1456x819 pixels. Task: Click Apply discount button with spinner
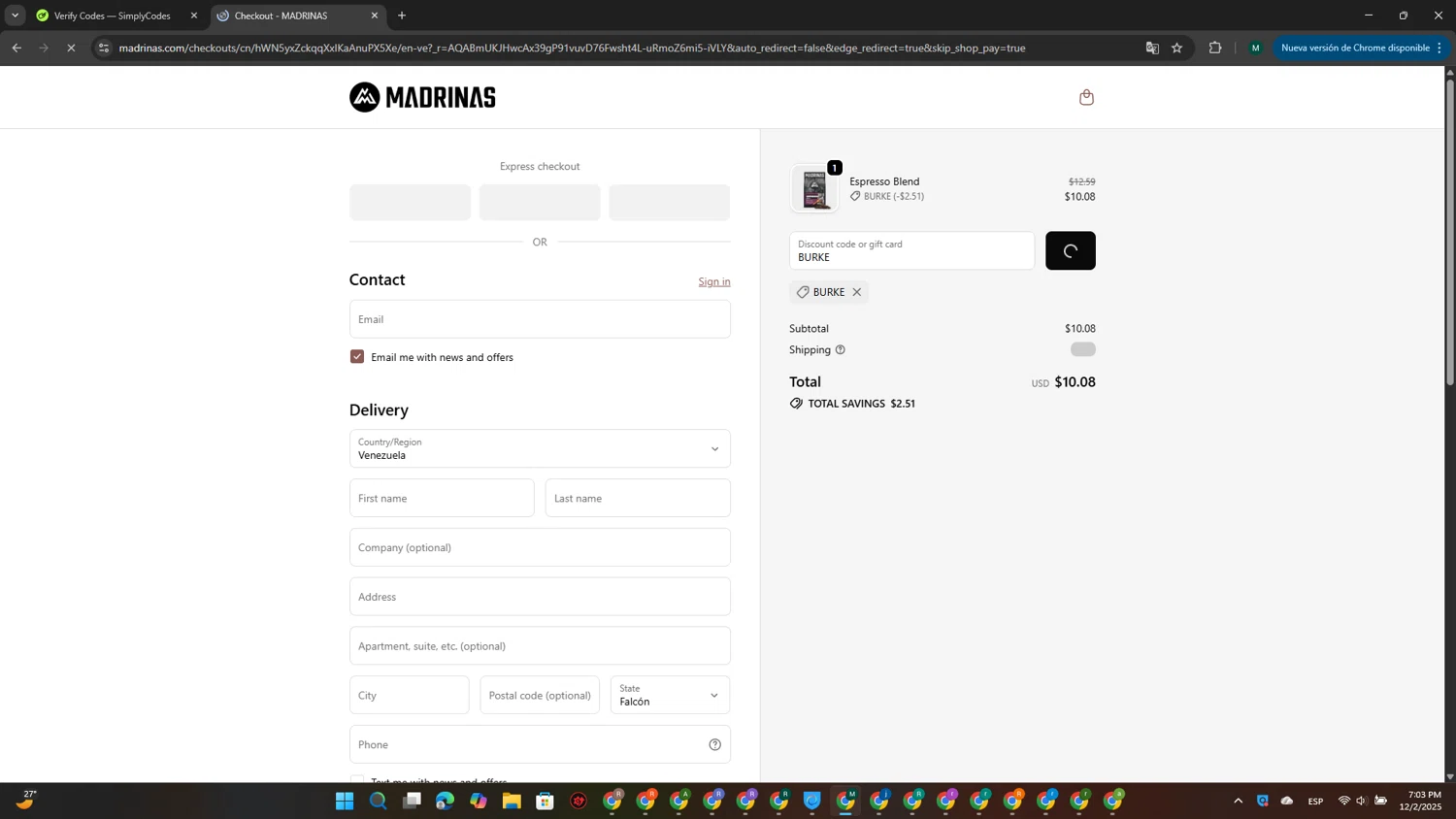click(1071, 250)
